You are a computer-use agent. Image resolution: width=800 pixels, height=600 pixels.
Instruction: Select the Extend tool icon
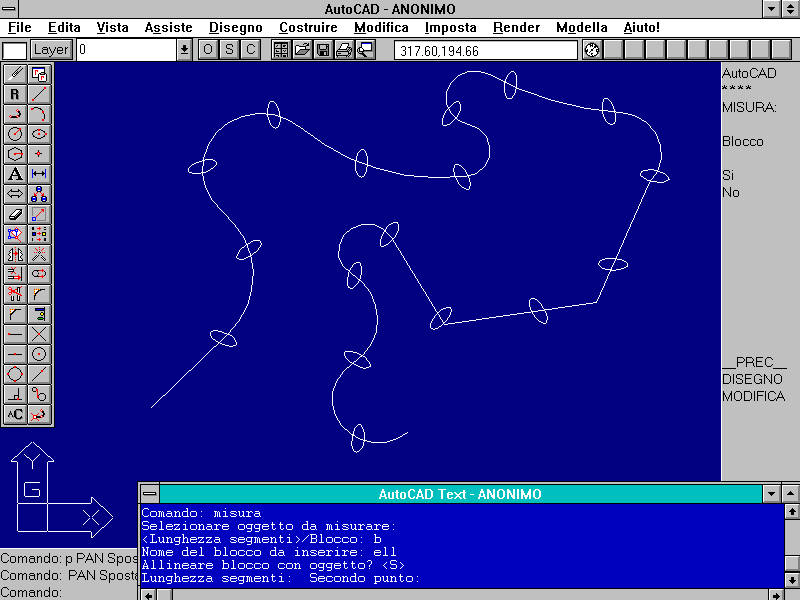15,274
